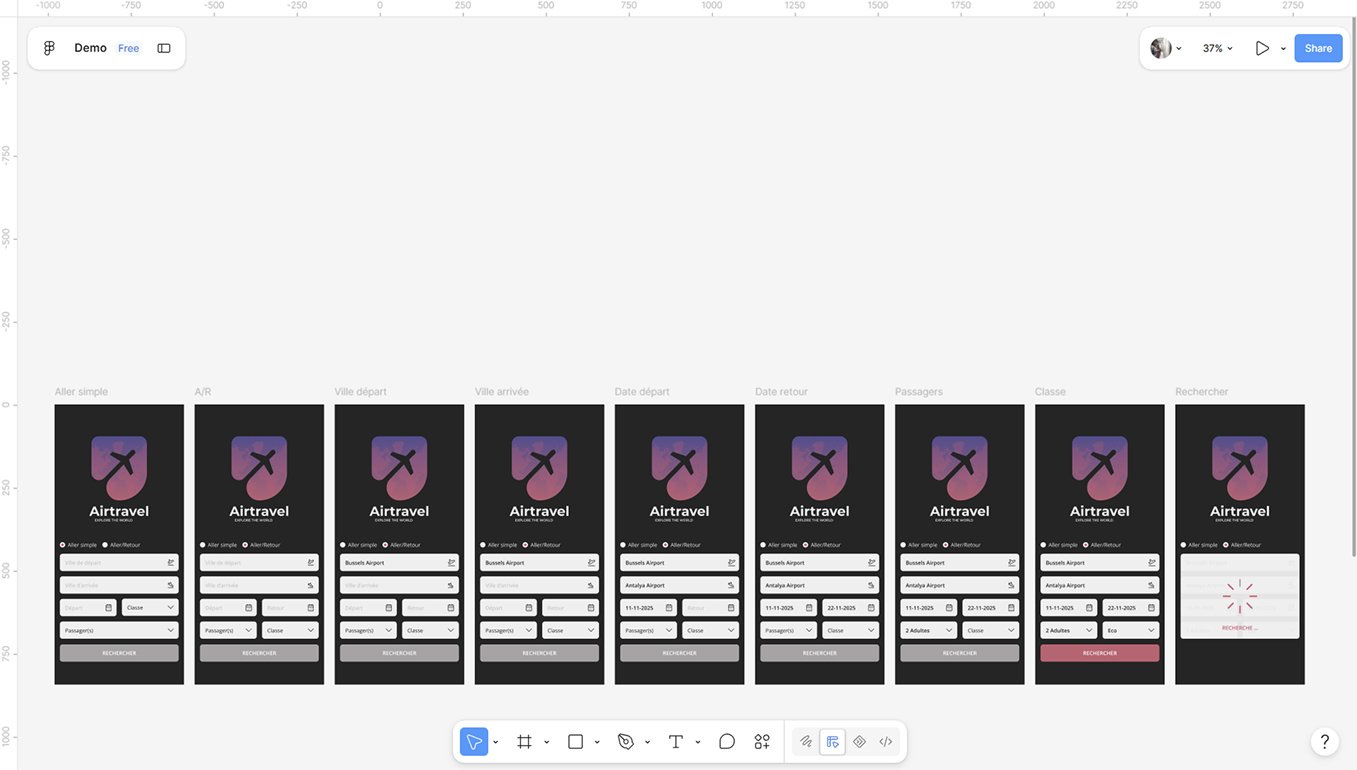Click the user avatar picture
This screenshot has width=1357, height=770.
click(1161, 48)
